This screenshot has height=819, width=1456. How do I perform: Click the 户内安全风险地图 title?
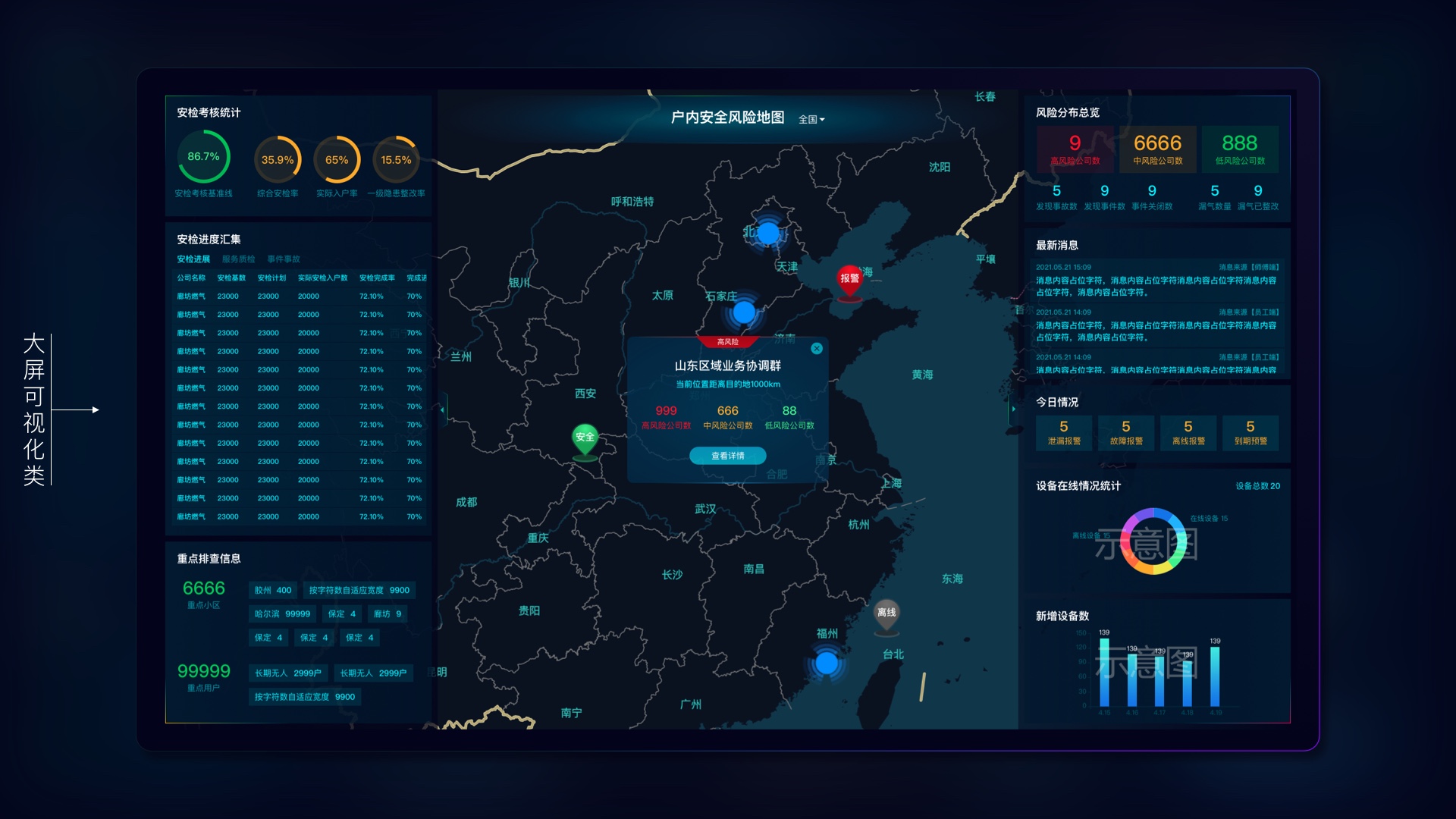point(727,118)
